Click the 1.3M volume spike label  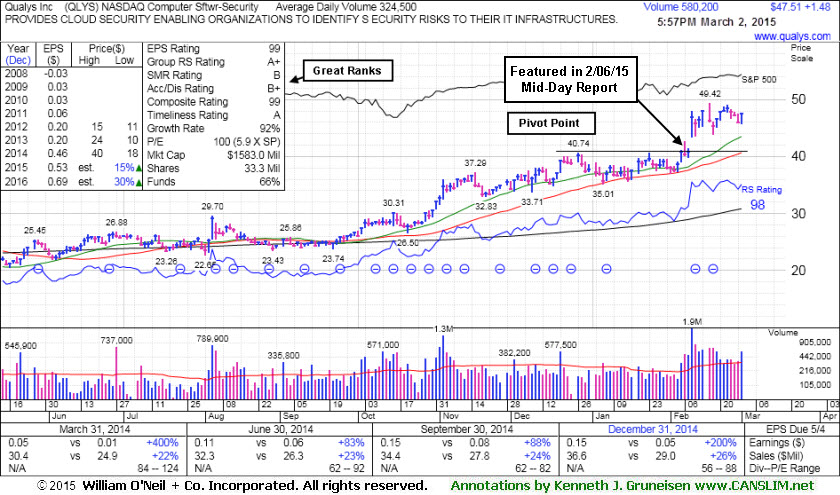pyautogui.click(x=444, y=329)
